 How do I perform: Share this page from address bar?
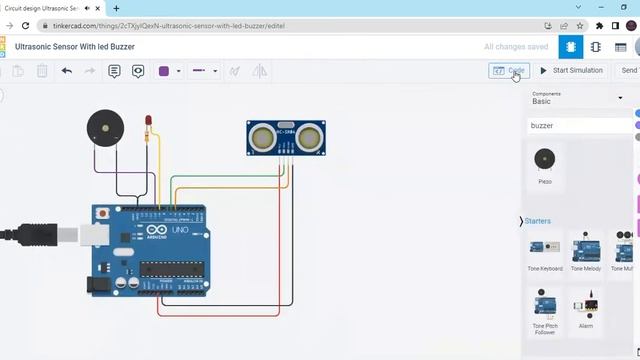564,26
